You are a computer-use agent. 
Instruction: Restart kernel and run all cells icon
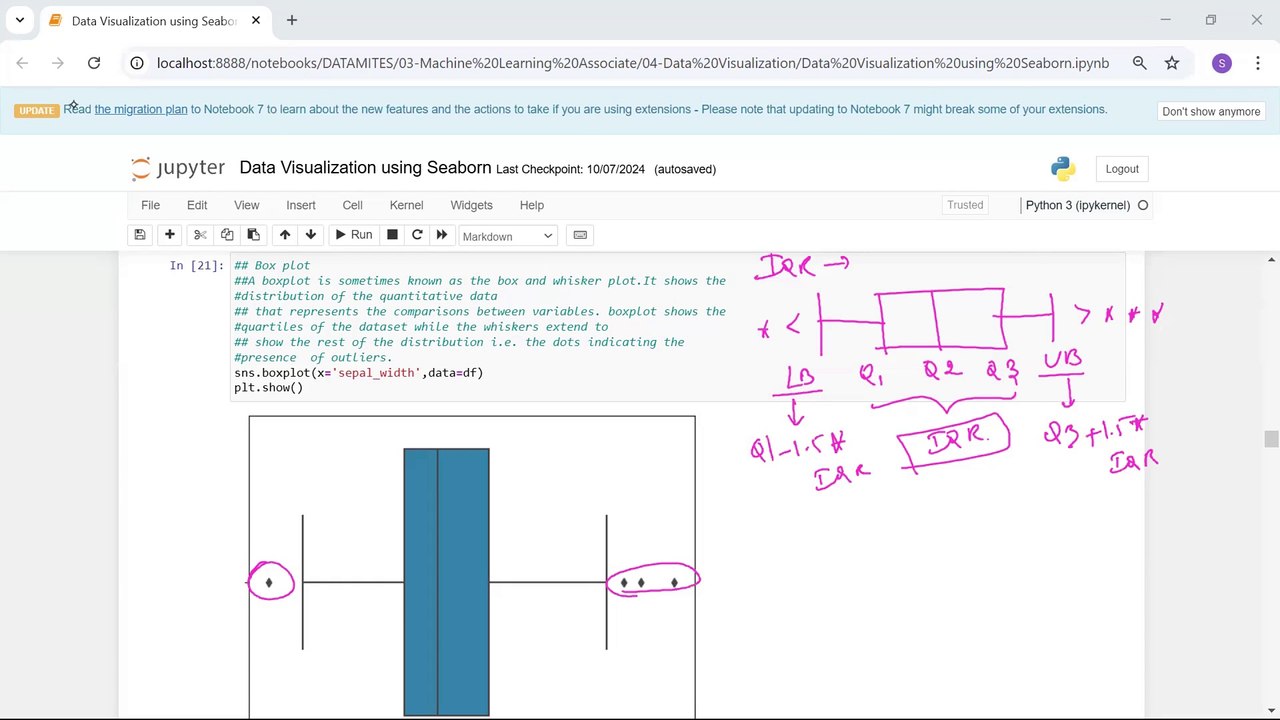(x=441, y=235)
